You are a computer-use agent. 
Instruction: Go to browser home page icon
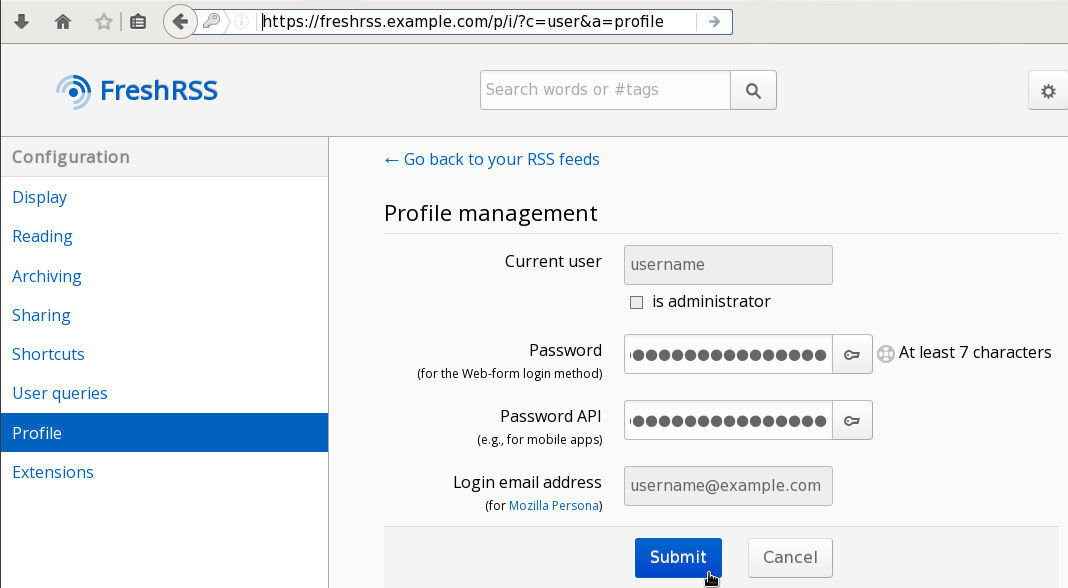63,21
